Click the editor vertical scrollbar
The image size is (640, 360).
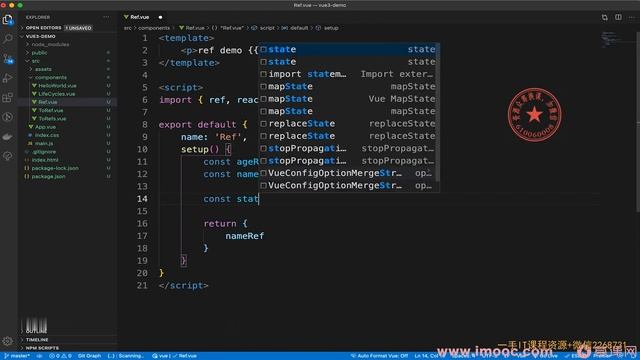pyautogui.click(x=638, y=122)
